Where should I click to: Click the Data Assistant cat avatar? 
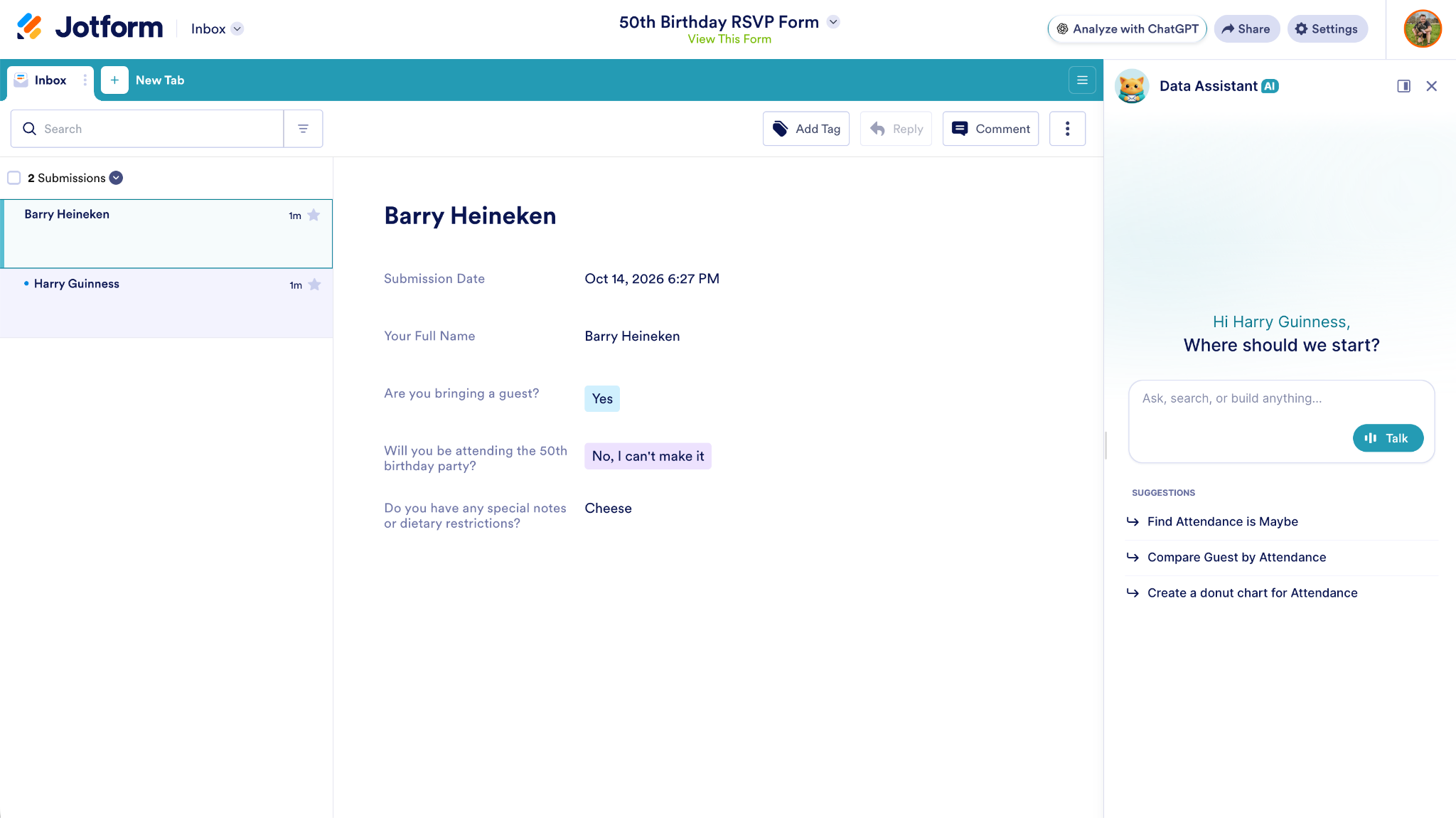1132,86
